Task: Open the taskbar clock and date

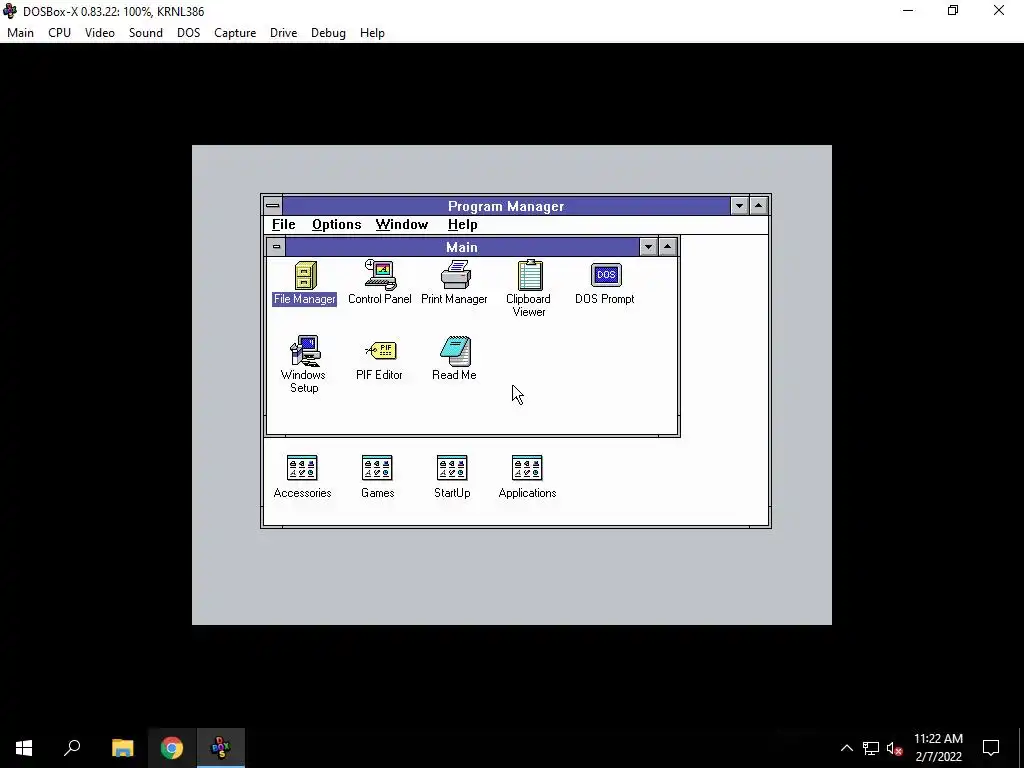Action: (x=938, y=748)
